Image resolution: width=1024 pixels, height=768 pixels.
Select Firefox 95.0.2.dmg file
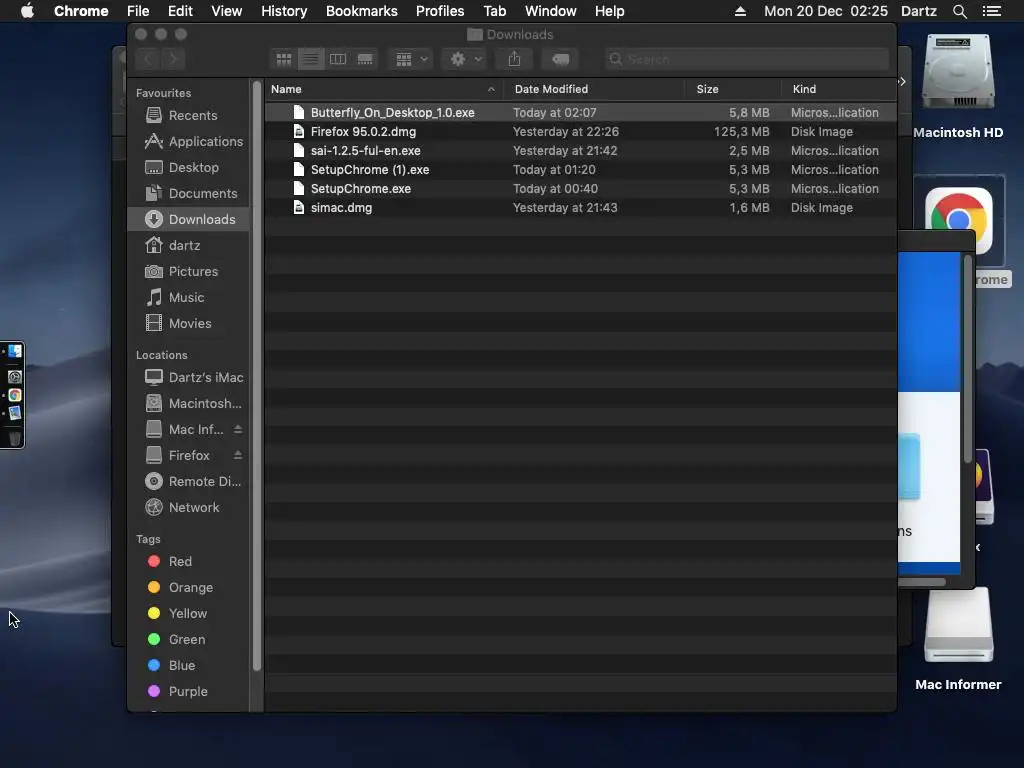tap(581, 132)
